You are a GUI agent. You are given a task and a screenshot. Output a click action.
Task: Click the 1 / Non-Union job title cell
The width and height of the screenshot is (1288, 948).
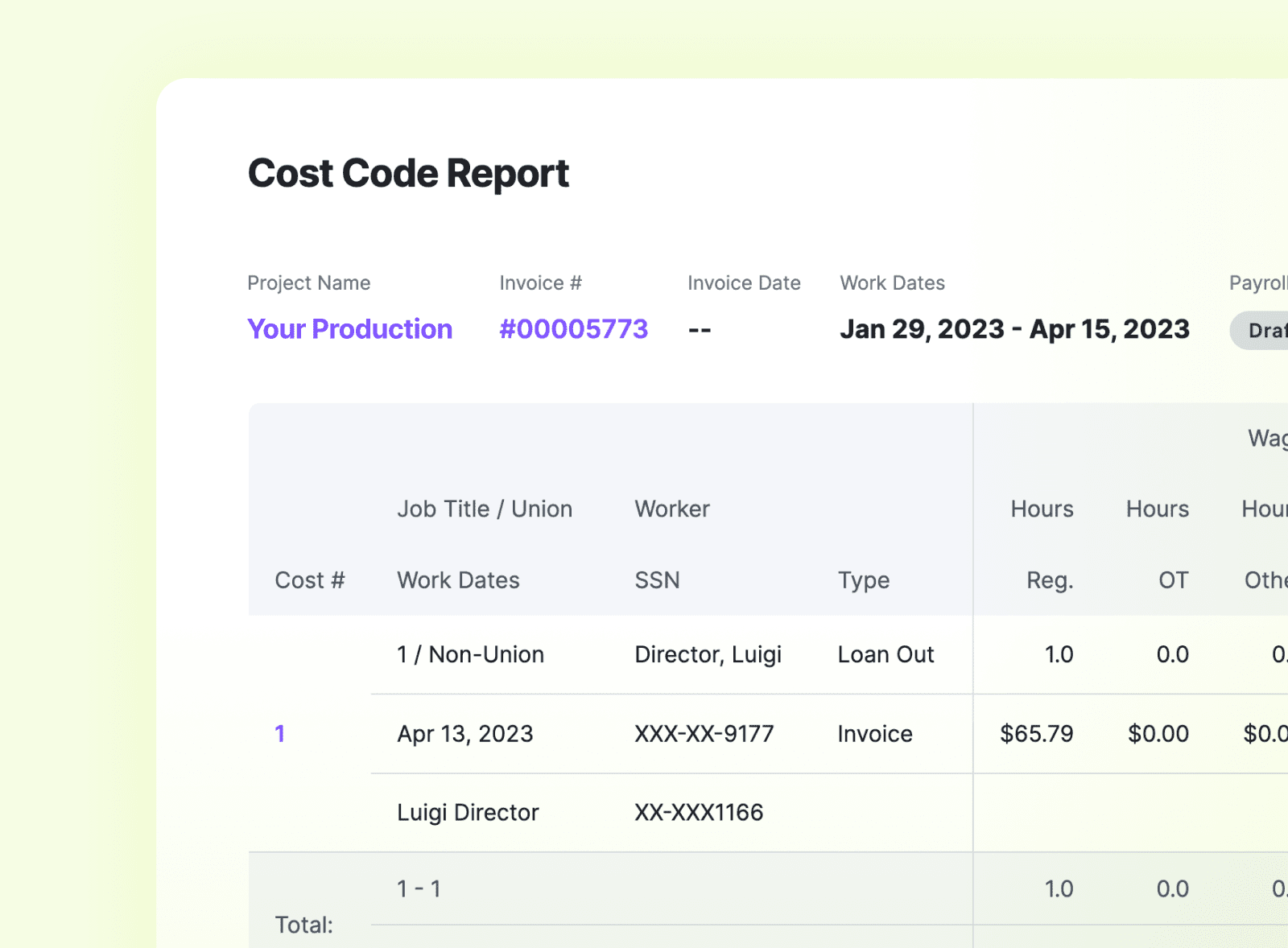coord(470,653)
